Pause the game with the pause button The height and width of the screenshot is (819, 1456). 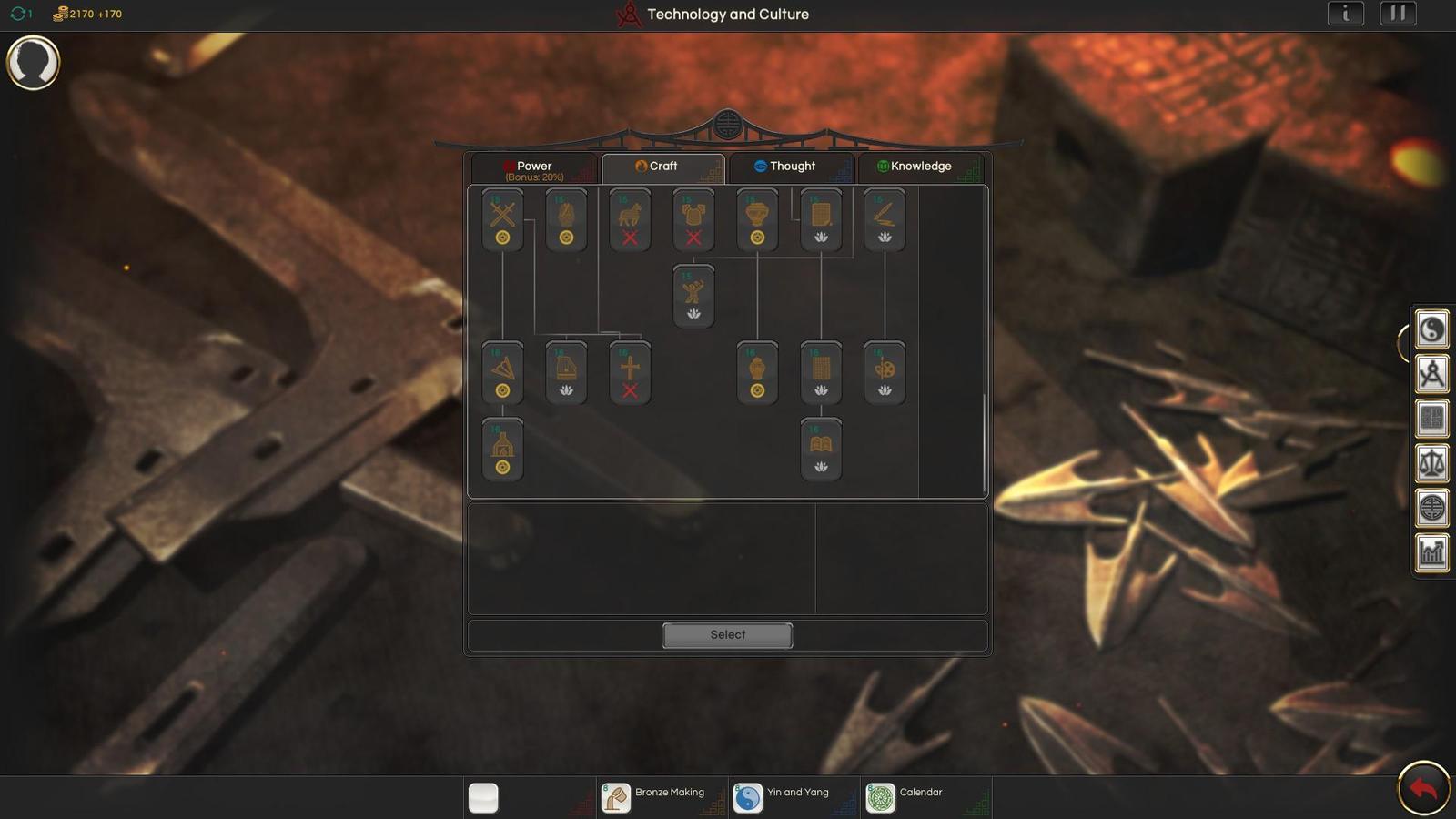pos(1398,14)
